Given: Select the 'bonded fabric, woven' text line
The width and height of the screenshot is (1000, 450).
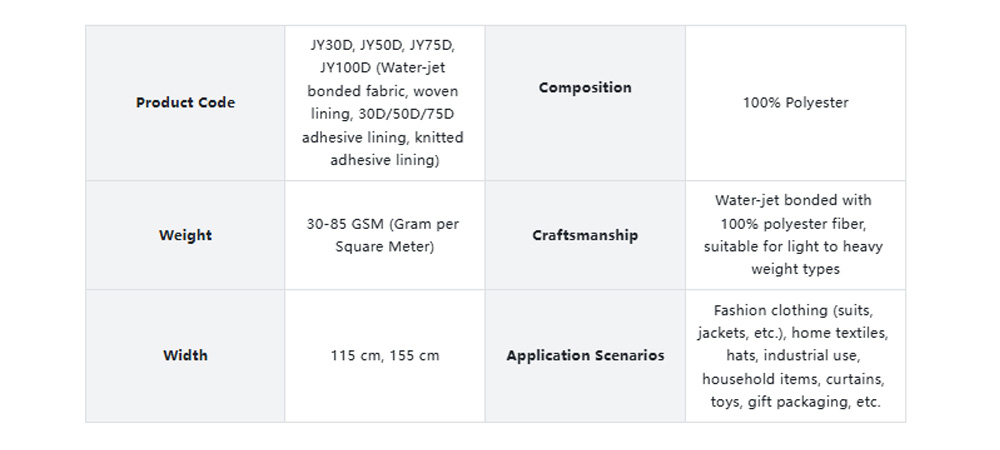Looking at the screenshot, I should (383, 91).
